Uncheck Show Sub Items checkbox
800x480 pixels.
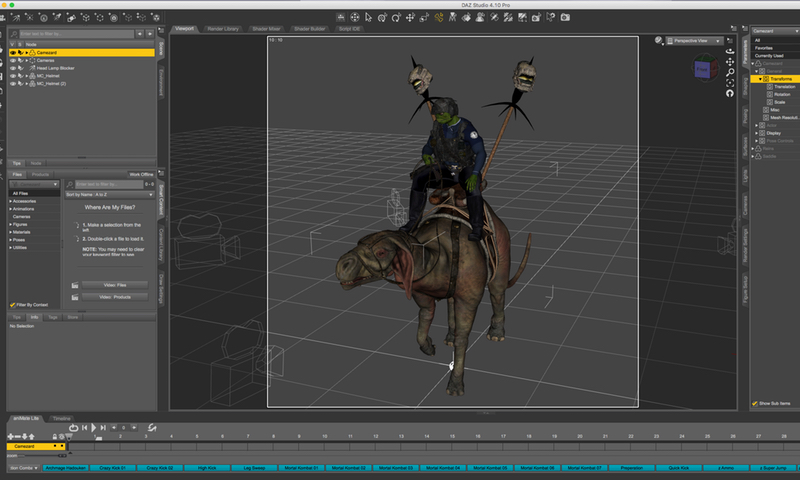pyautogui.click(x=755, y=403)
